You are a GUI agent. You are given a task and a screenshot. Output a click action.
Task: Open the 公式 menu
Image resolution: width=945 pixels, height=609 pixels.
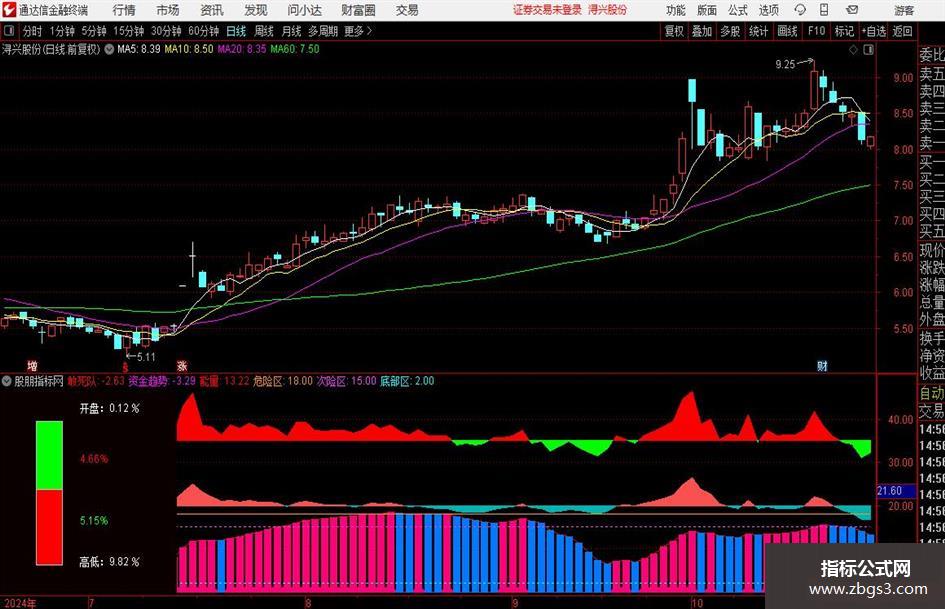click(x=738, y=10)
